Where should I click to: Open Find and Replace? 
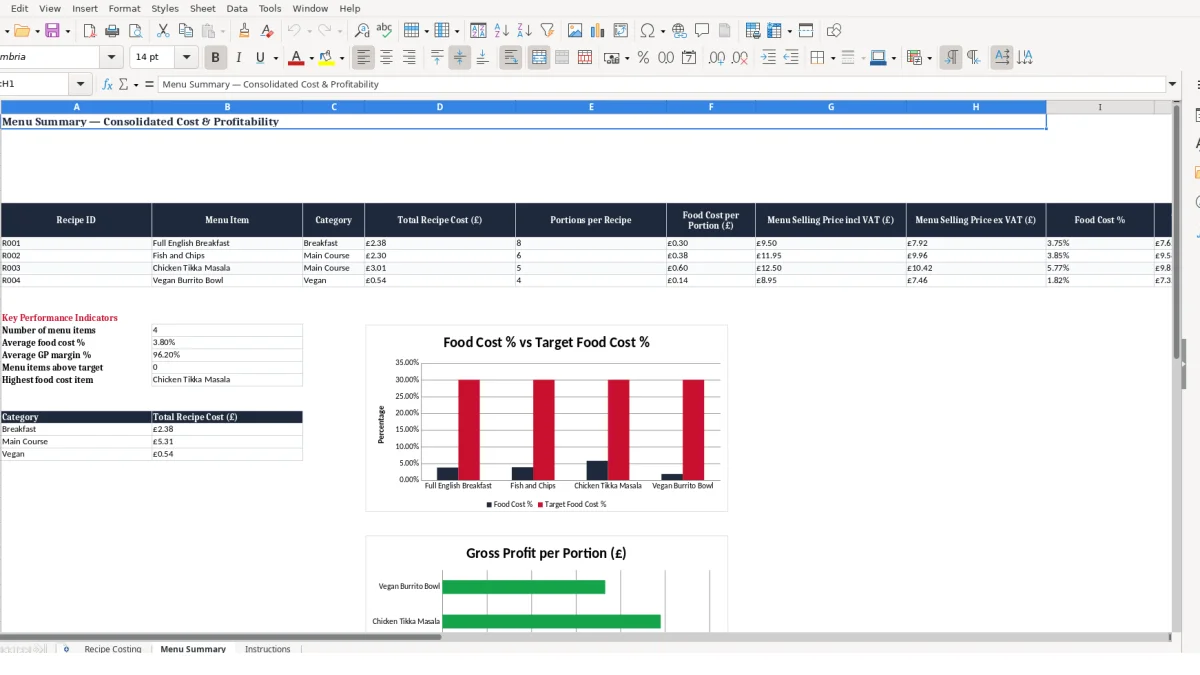(x=362, y=31)
